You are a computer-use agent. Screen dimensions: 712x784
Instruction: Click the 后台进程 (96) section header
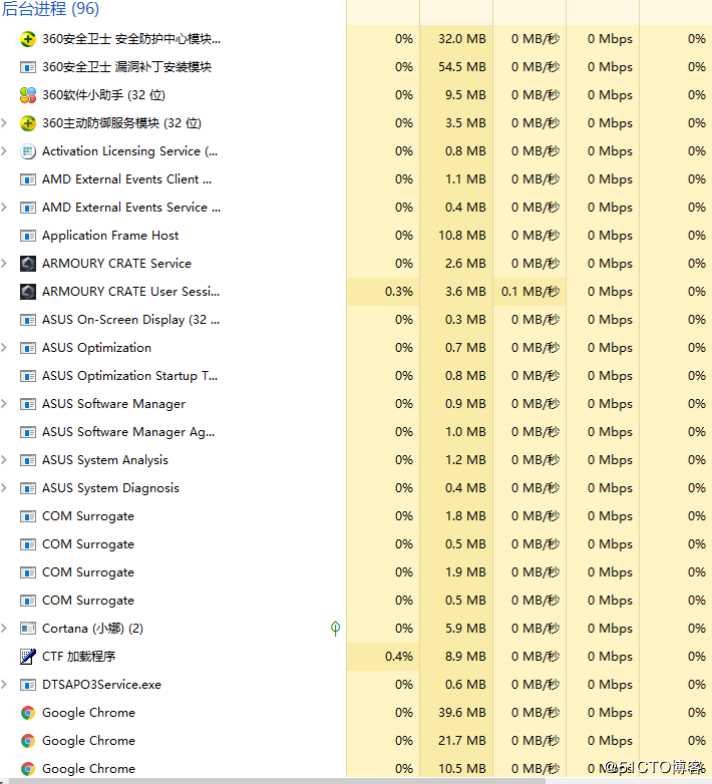click(50, 8)
